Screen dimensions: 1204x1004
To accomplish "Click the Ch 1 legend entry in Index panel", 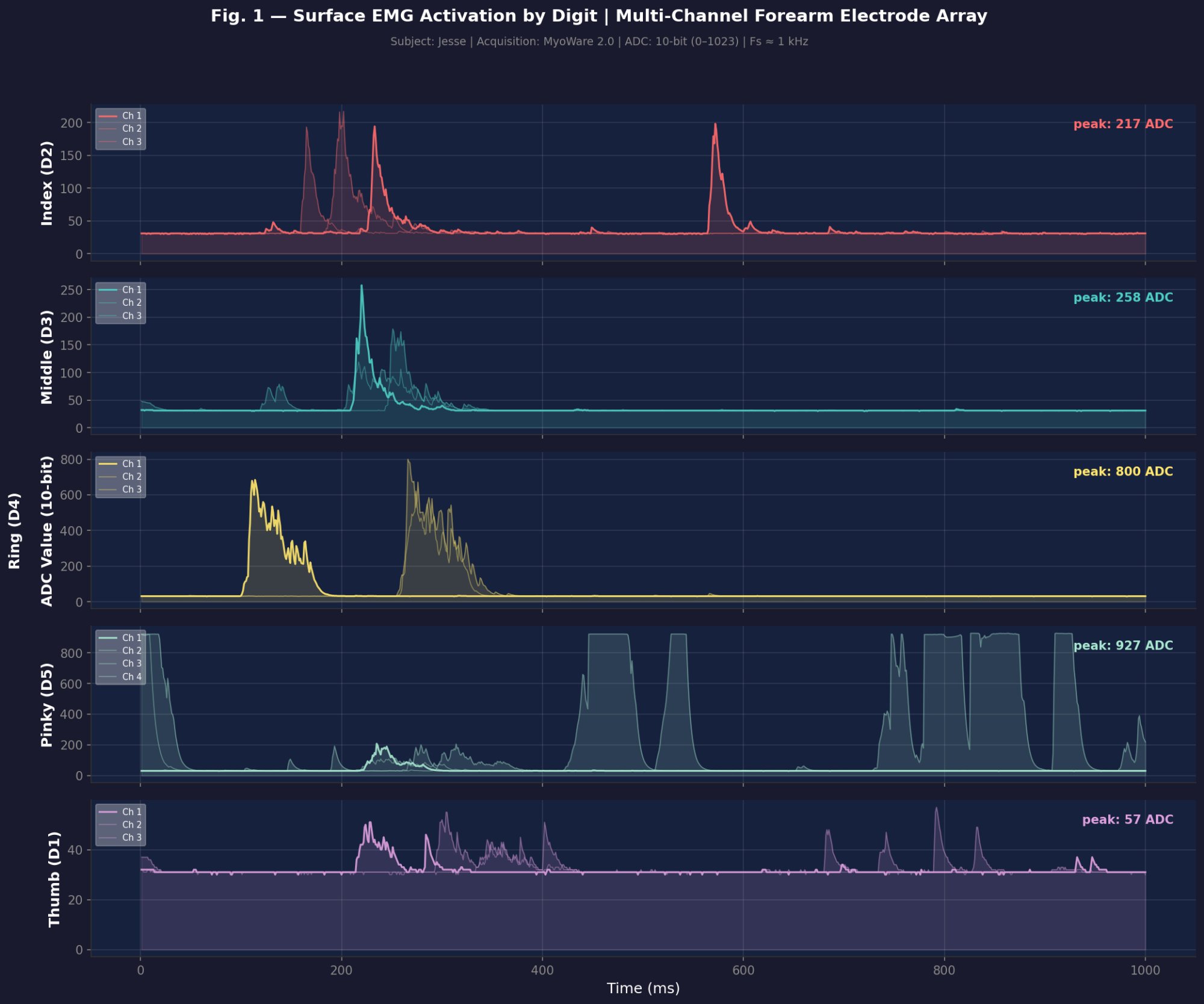I will [x=131, y=116].
